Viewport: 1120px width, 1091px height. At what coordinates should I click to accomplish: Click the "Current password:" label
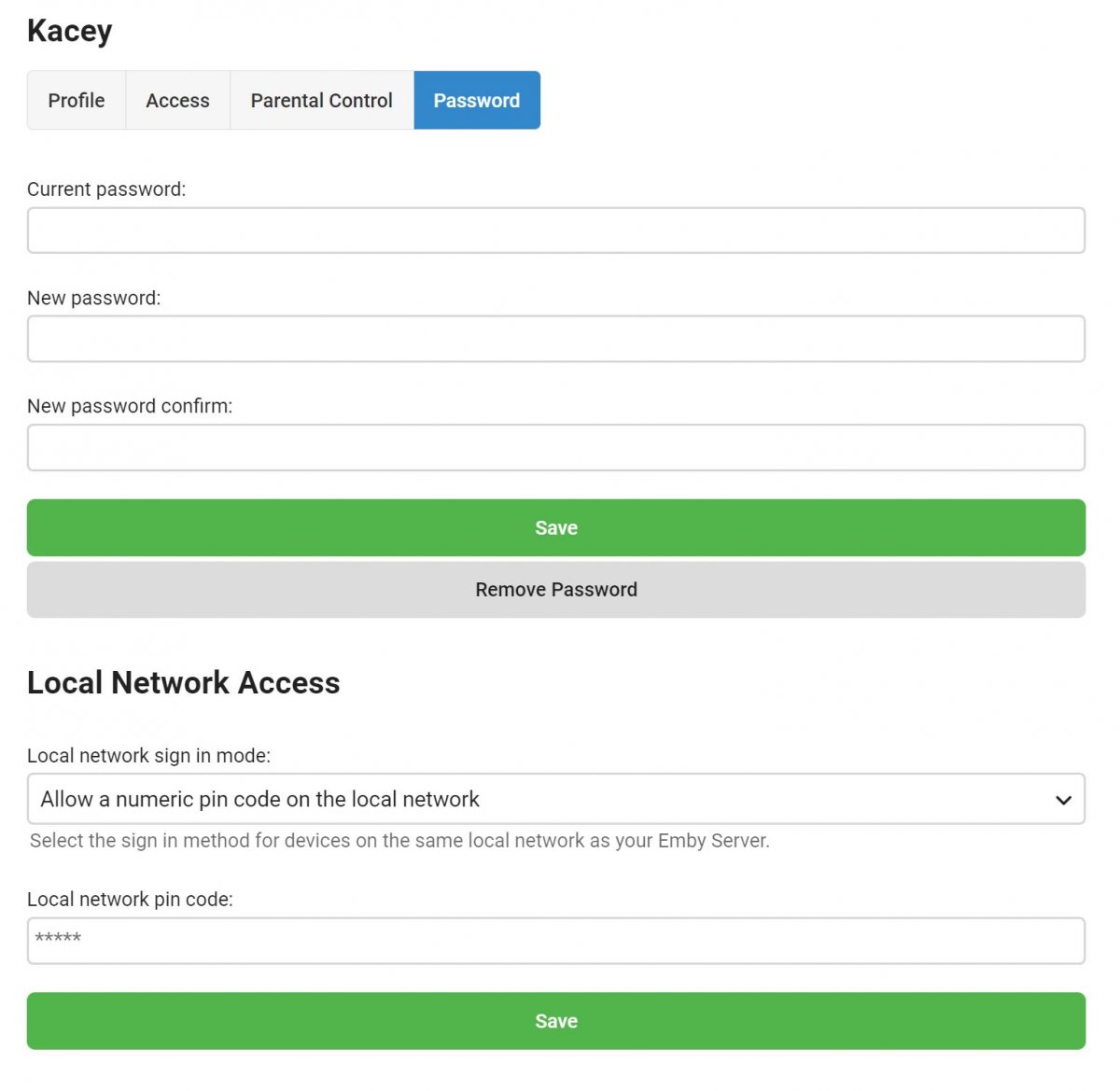106,189
